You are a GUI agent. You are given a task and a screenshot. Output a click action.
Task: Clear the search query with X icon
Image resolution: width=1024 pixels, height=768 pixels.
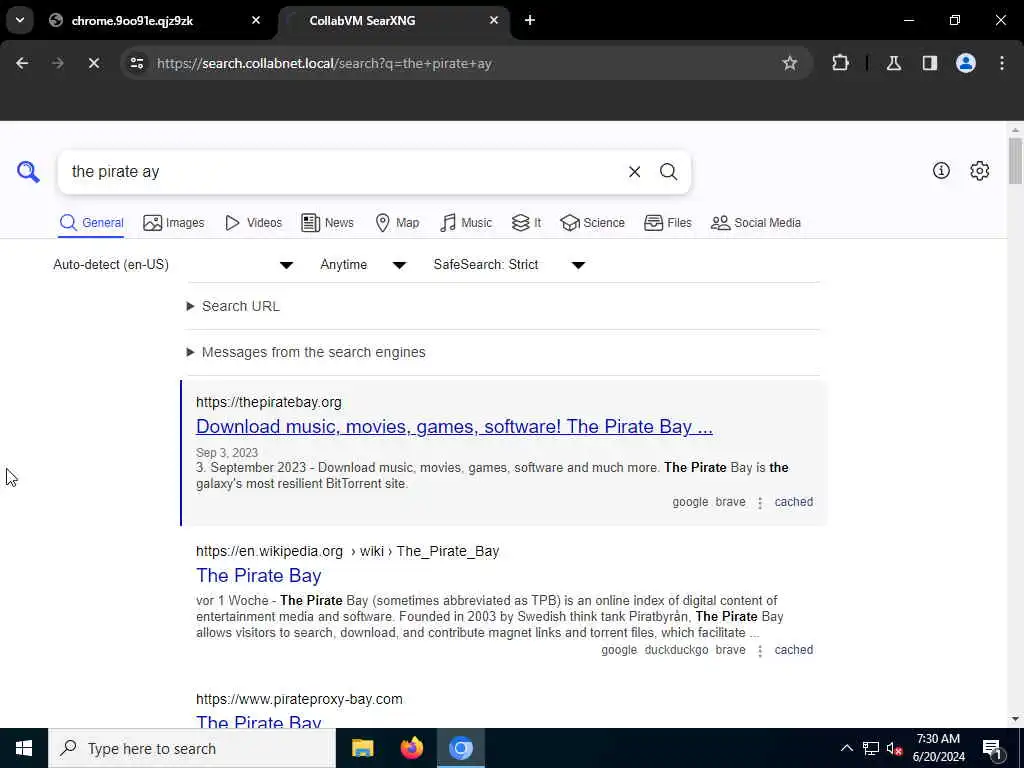click(634, 172)
